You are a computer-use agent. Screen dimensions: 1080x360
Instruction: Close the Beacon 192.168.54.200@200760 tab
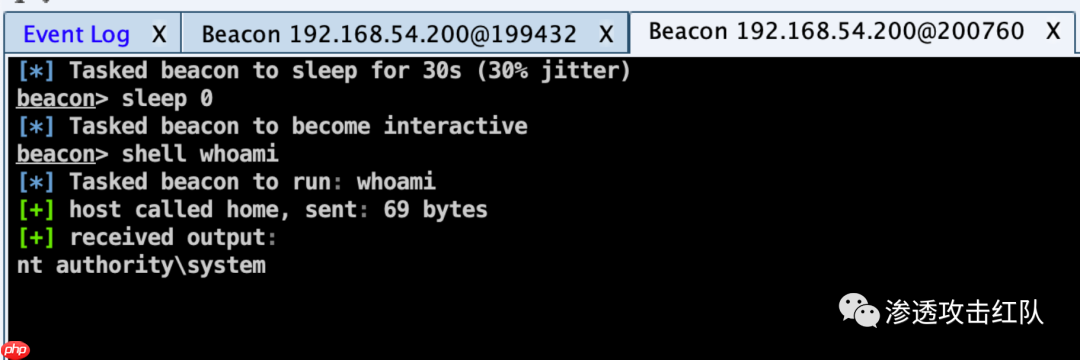[x=1053, y=31]
